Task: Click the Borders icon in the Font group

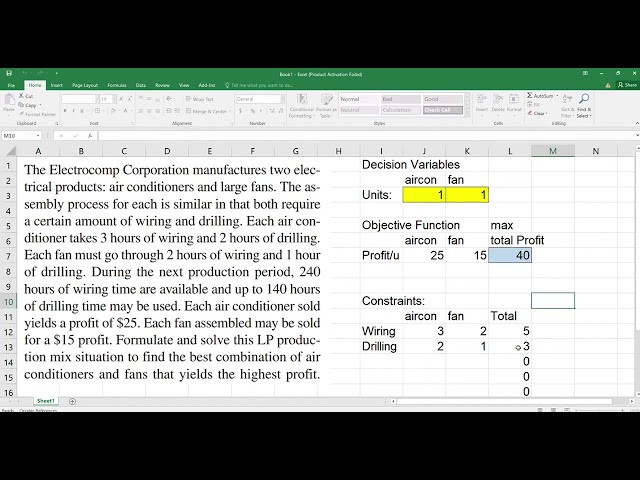Action: point(97,111)
